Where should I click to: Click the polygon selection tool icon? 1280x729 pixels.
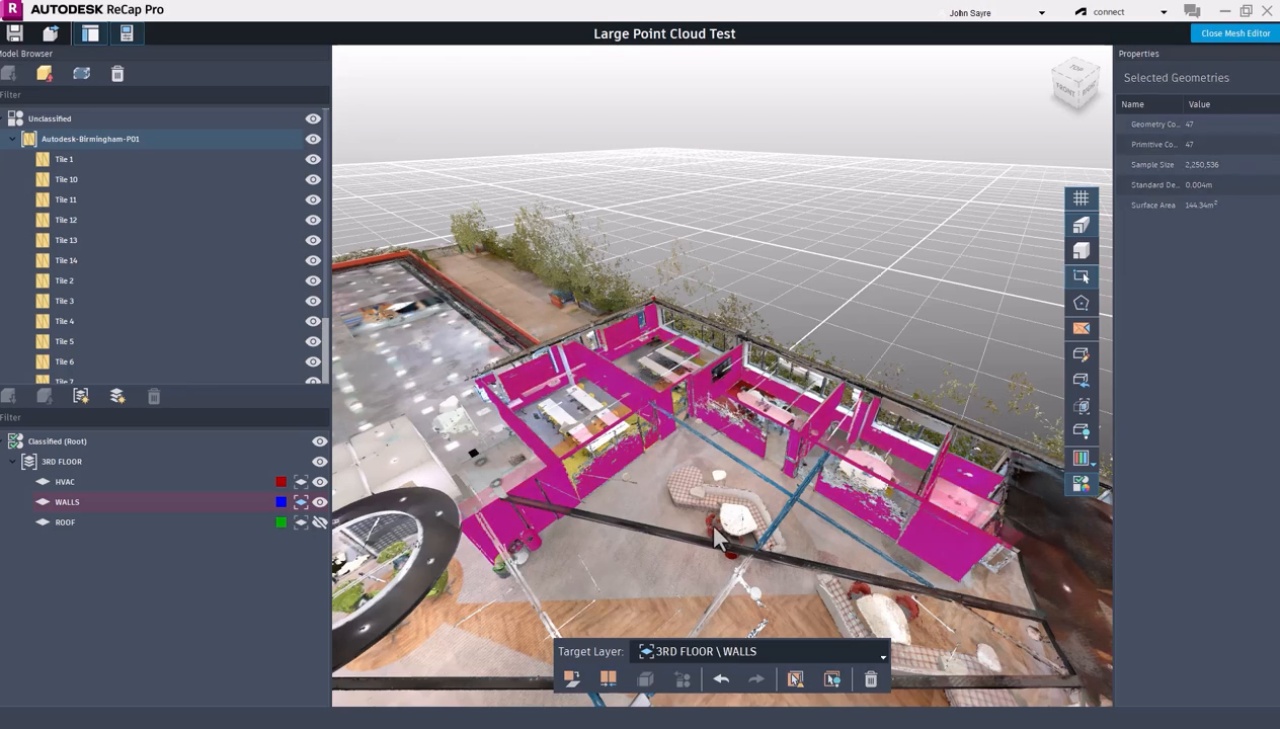[1081, 303]
